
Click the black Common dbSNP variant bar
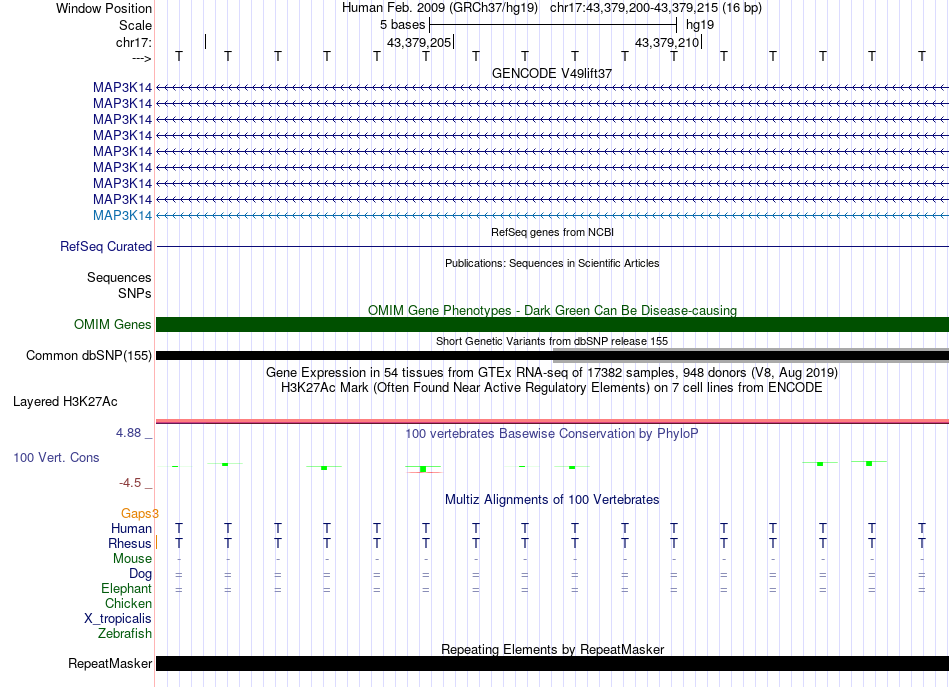[x=354, y=356]
